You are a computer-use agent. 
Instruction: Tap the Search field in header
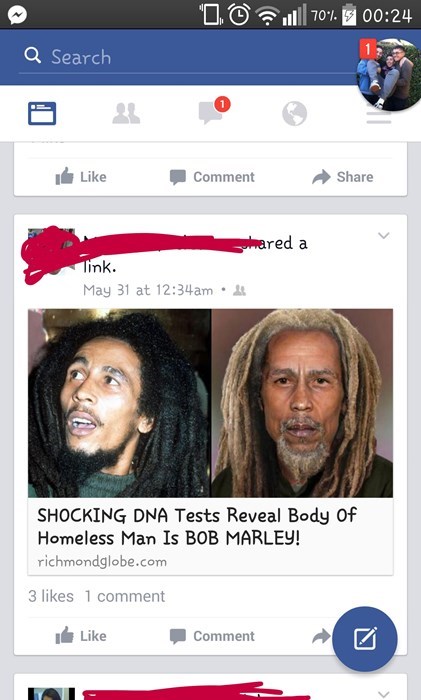tap(188, 57)
